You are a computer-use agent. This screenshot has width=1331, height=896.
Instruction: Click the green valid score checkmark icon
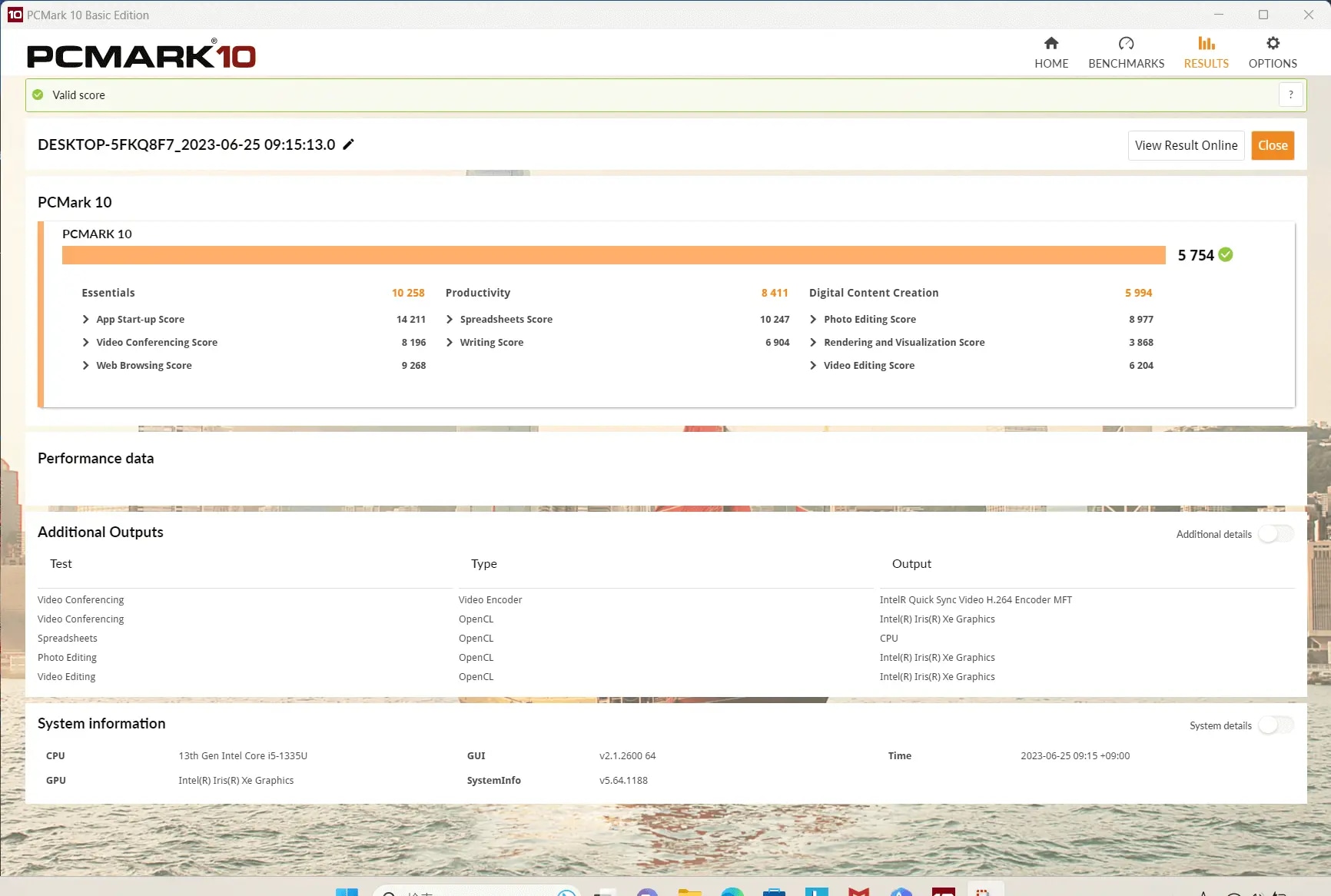pos(38,95)
